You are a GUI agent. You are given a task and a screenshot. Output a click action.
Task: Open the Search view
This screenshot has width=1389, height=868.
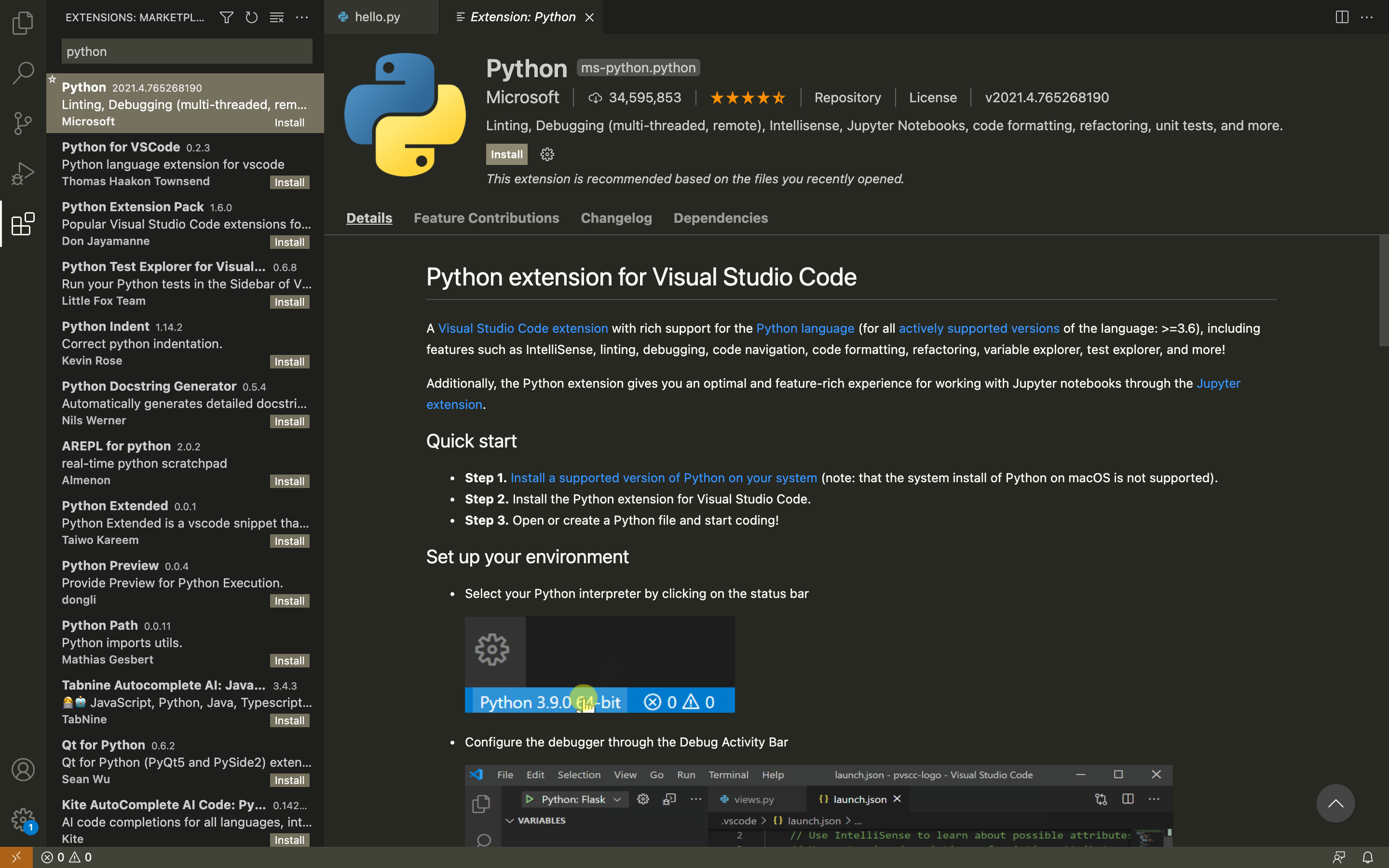coord(22,73)
